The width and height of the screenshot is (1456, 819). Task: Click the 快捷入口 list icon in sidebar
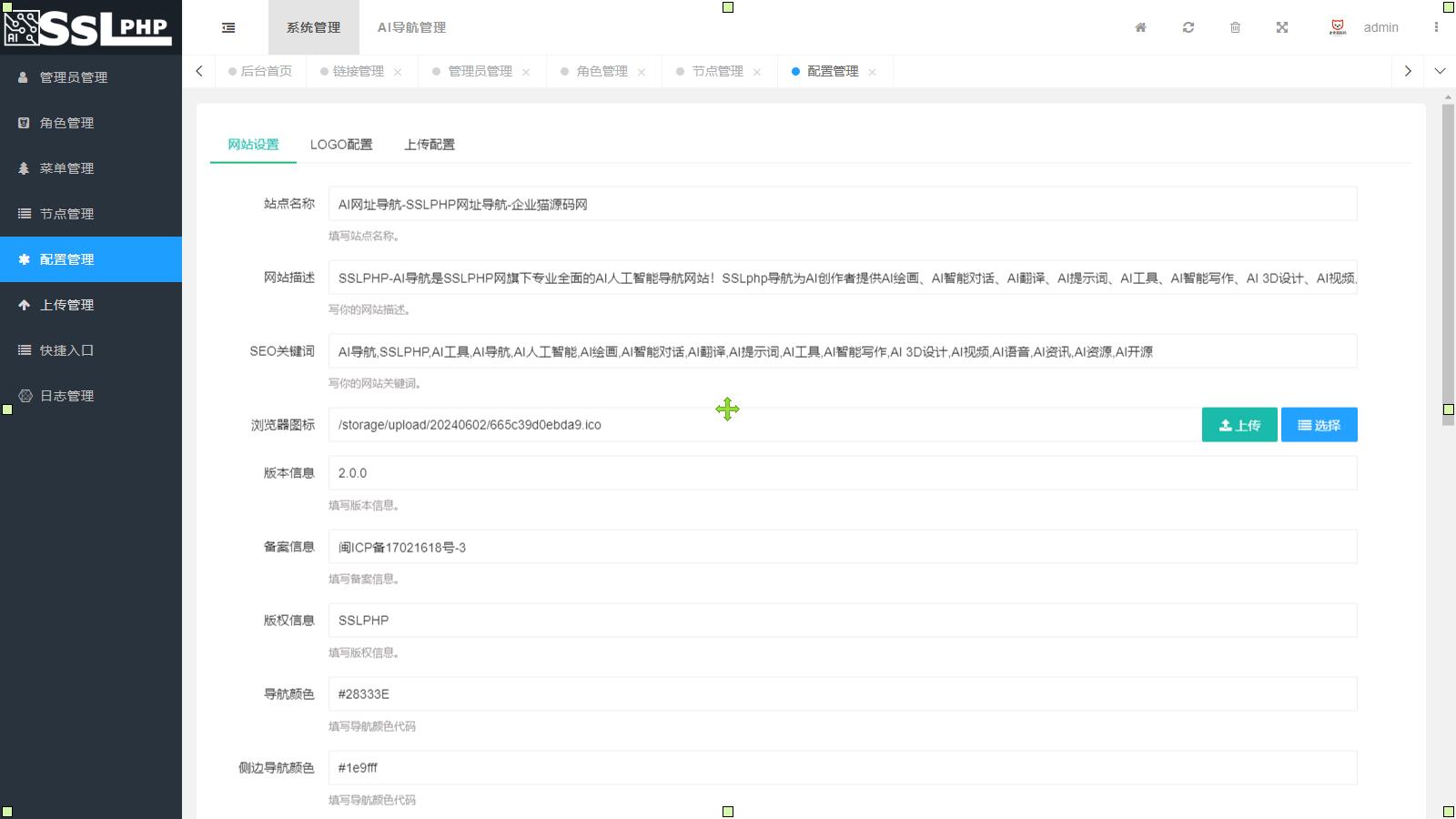(x=24, y=350)
